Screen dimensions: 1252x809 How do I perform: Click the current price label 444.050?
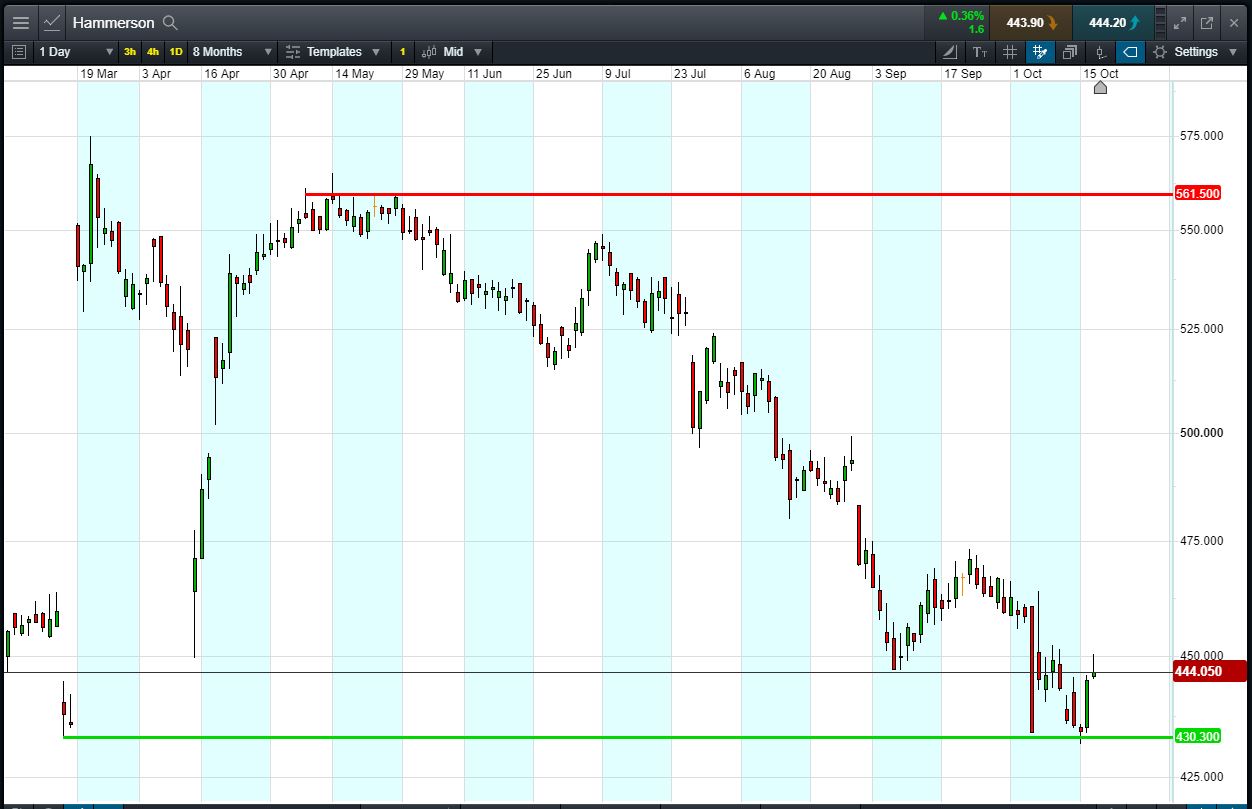coord(1208,671)
